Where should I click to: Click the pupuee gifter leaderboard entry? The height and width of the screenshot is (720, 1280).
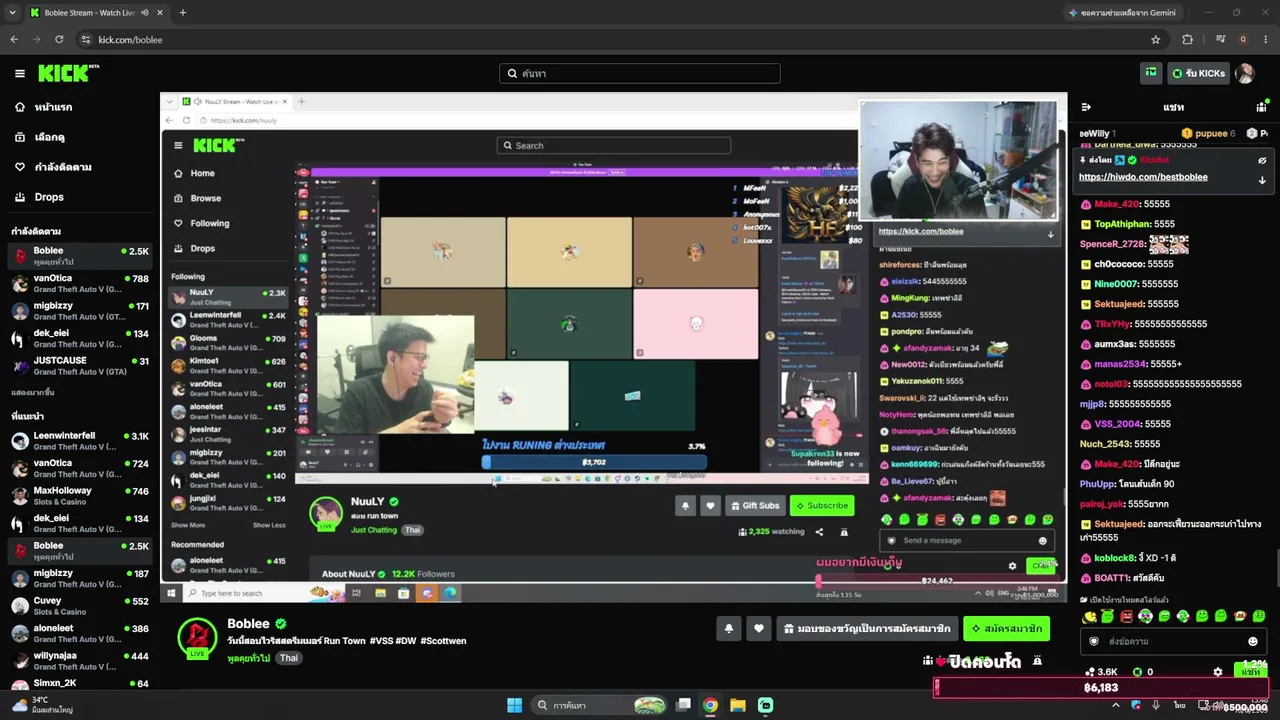coord(1210,133)
